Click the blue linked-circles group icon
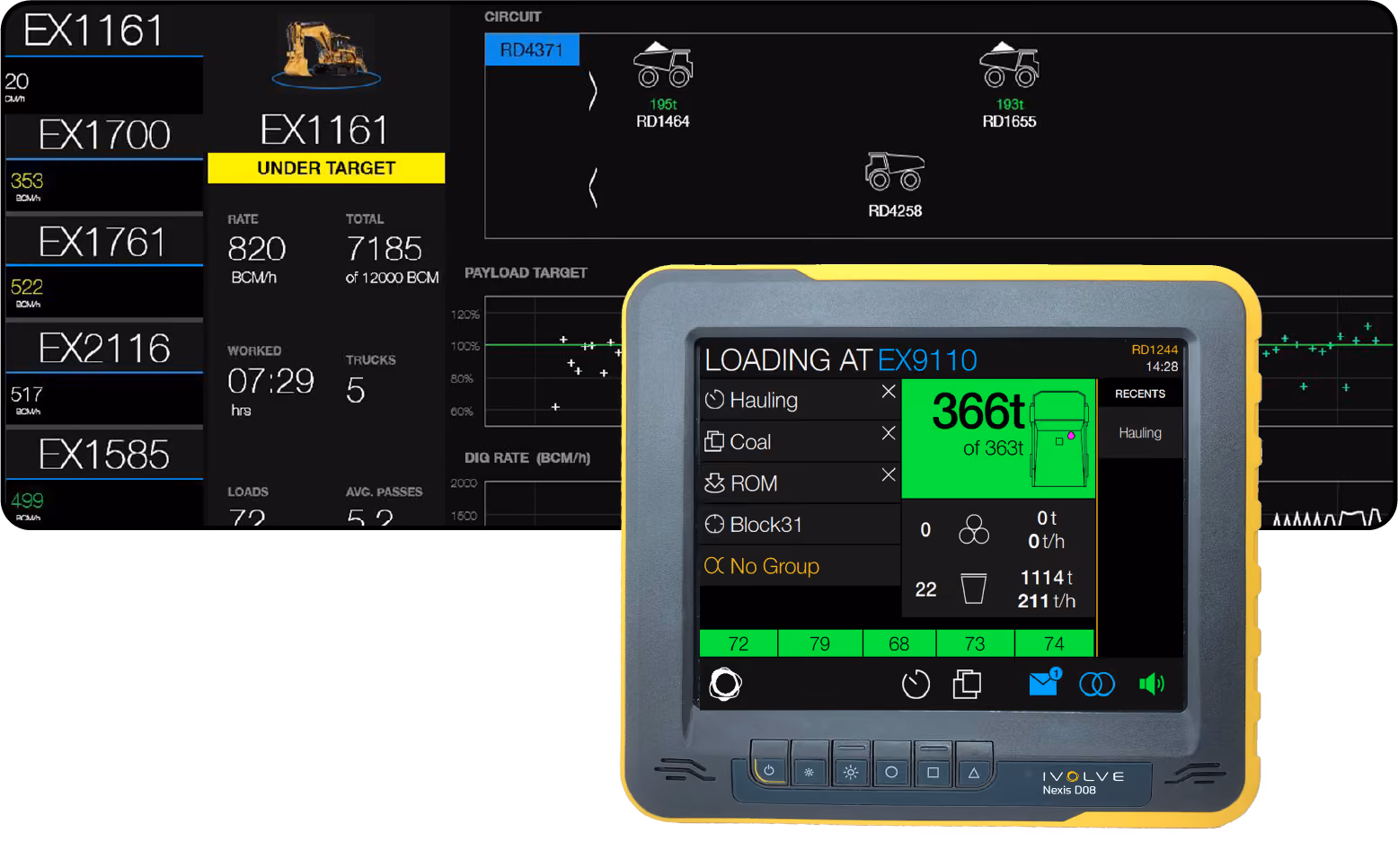Viewport: 1398px width, 868px height. pyautogui.click(x=1097, y=685)
